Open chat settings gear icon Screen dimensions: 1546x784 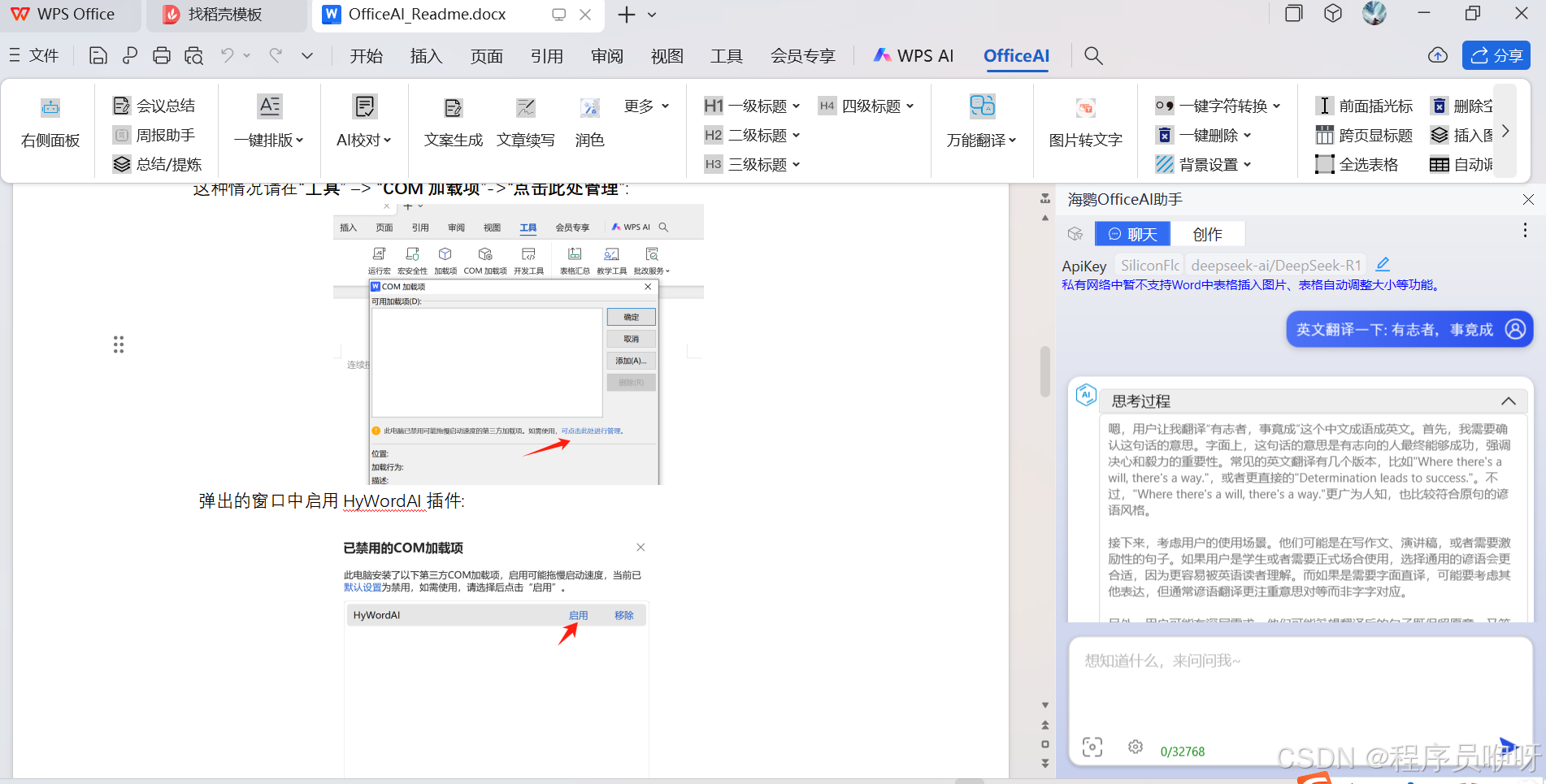1136,747
